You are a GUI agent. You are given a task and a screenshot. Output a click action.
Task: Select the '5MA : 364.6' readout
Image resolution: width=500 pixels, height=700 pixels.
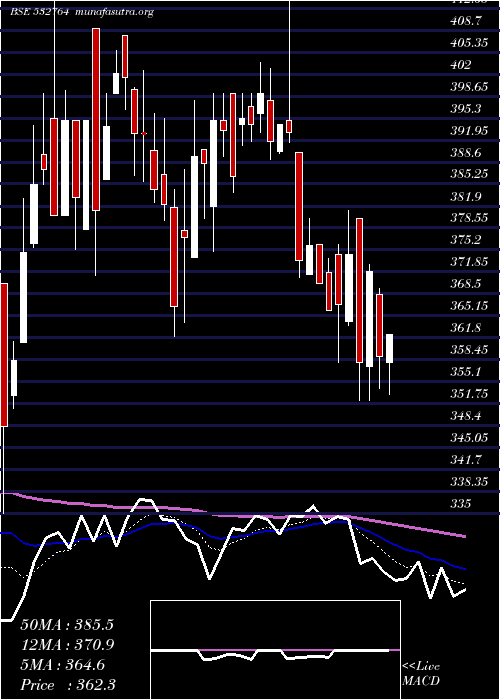62,665
